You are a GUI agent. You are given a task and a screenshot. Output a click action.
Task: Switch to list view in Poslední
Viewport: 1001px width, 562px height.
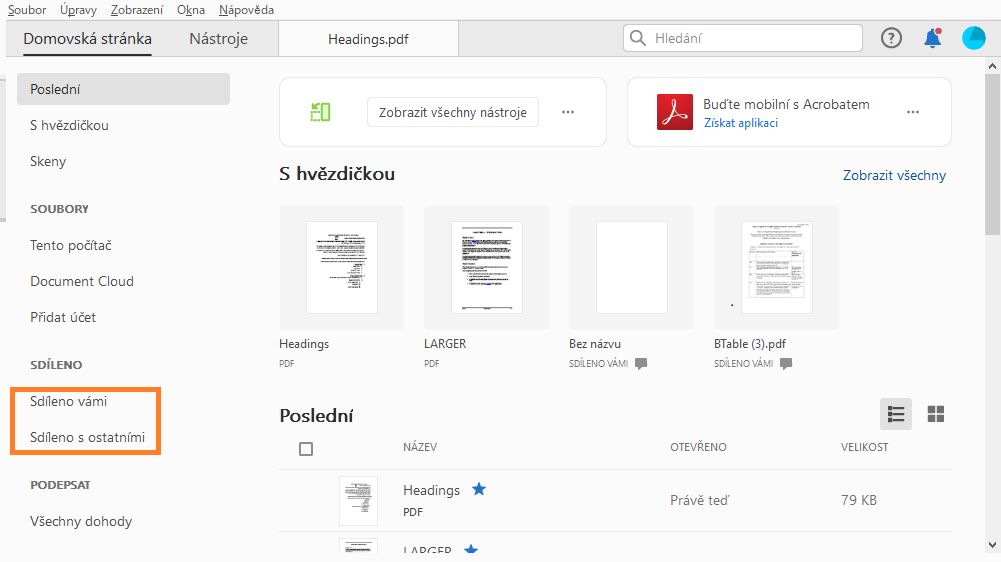coord(896,414)
